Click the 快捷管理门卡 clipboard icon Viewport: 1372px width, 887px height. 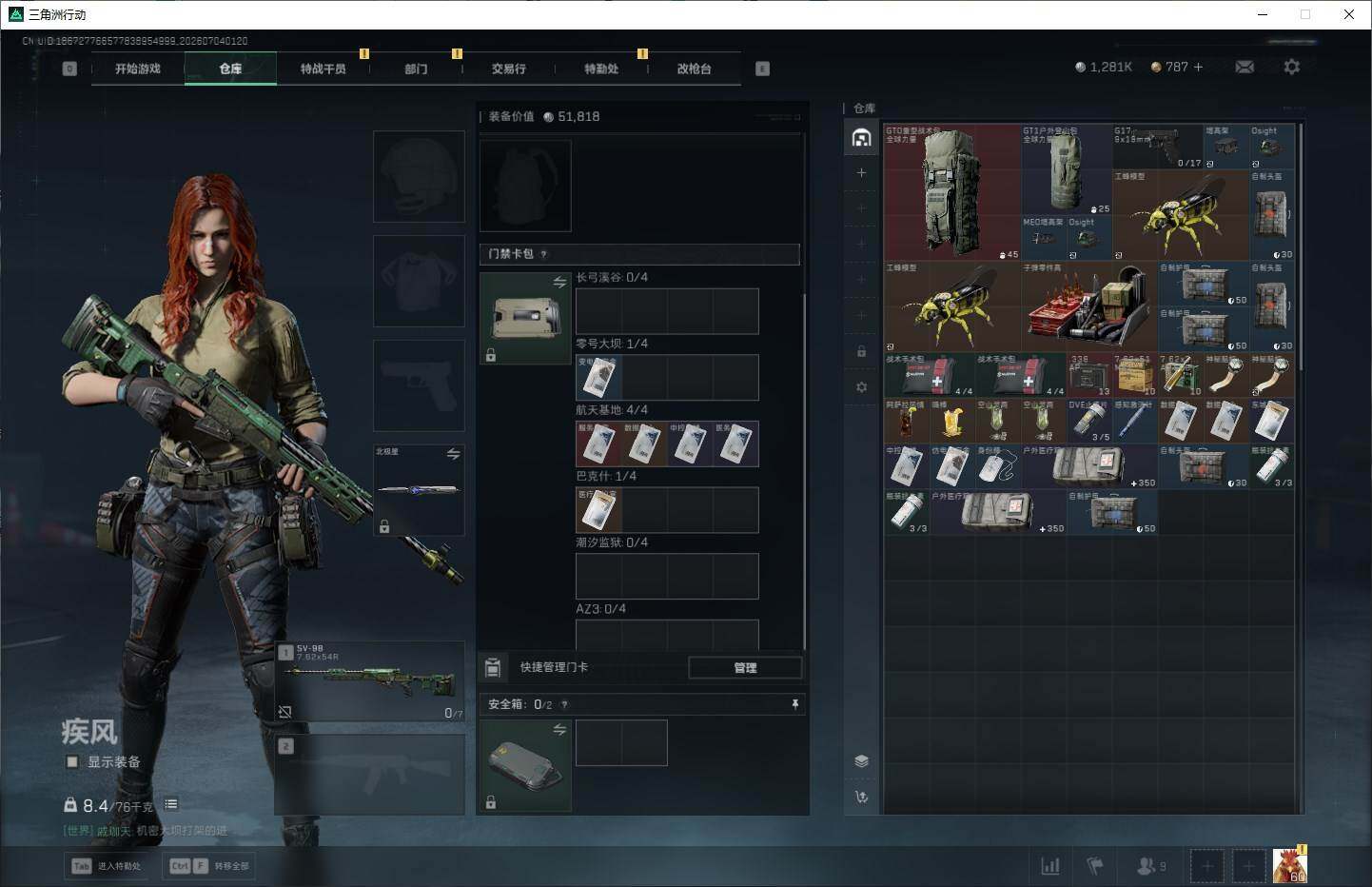pyautogui.click(x=493, y=667)
